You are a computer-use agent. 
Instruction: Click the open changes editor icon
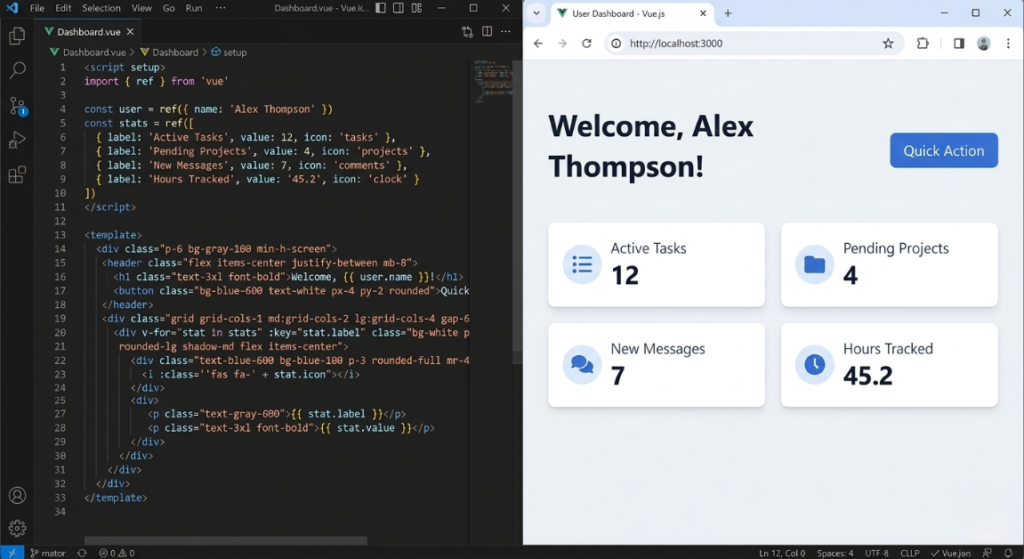(467, 31)
